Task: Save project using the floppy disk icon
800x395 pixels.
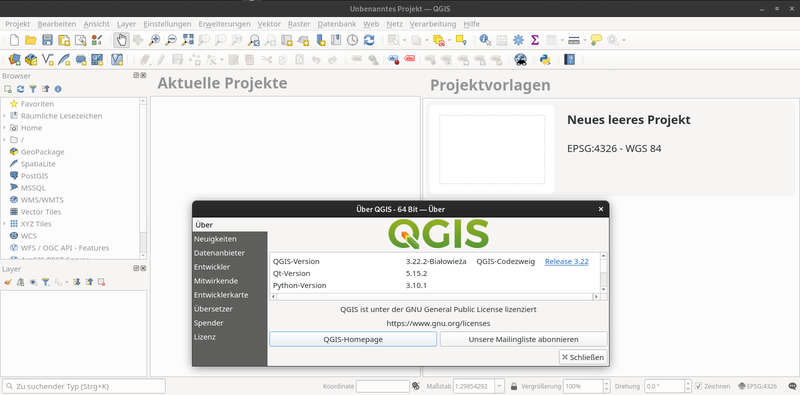Action: tap(47, 40)
